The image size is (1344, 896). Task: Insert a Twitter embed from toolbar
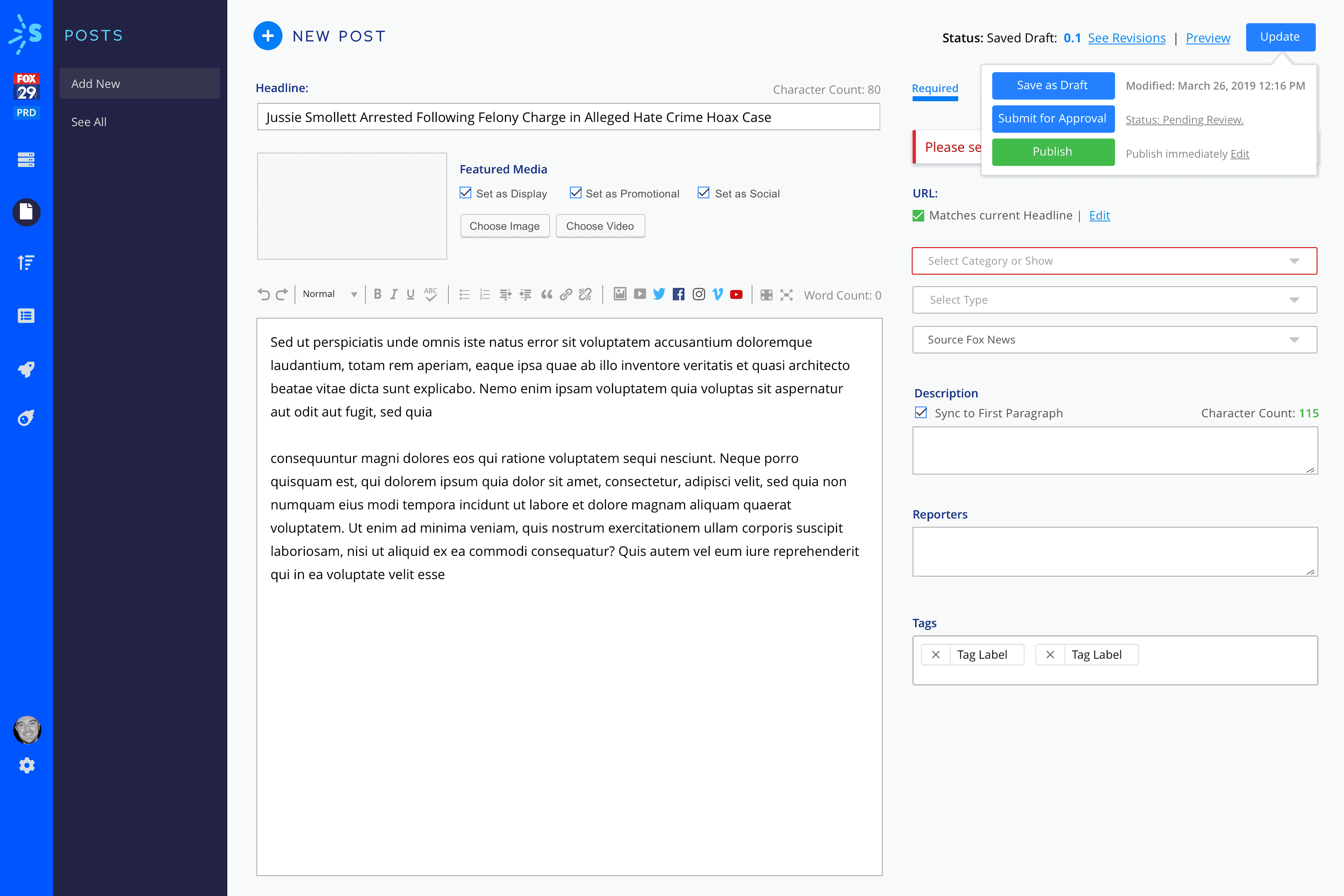tap(659, 294)
